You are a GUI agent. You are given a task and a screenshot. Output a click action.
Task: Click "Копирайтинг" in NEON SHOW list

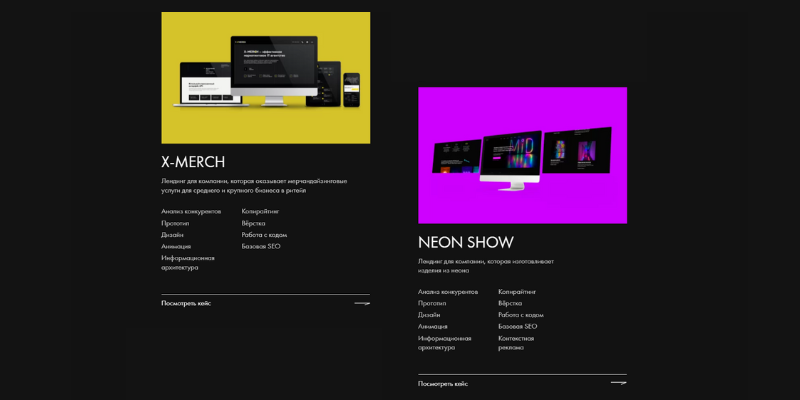[x=517, y=291]
